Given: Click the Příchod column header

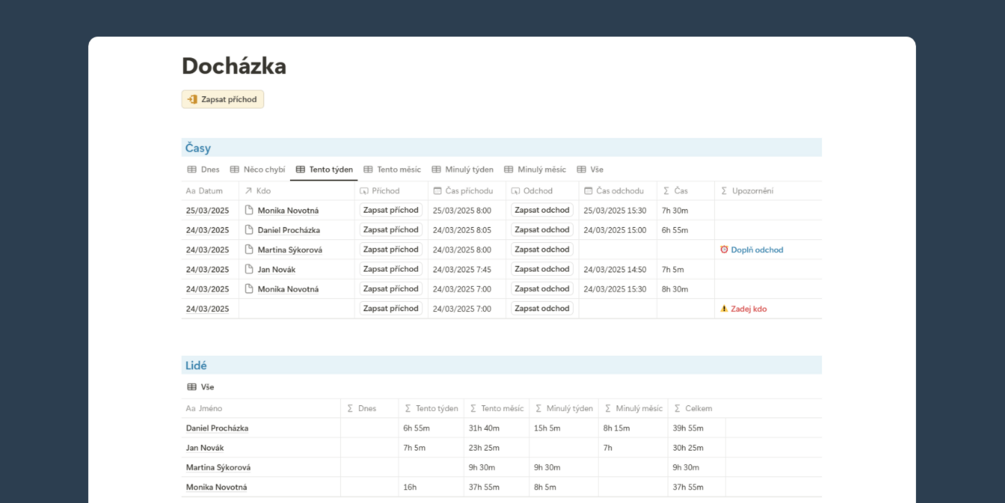Looking at the screenshot, I should pyautogui.click(x=391, y=191).
